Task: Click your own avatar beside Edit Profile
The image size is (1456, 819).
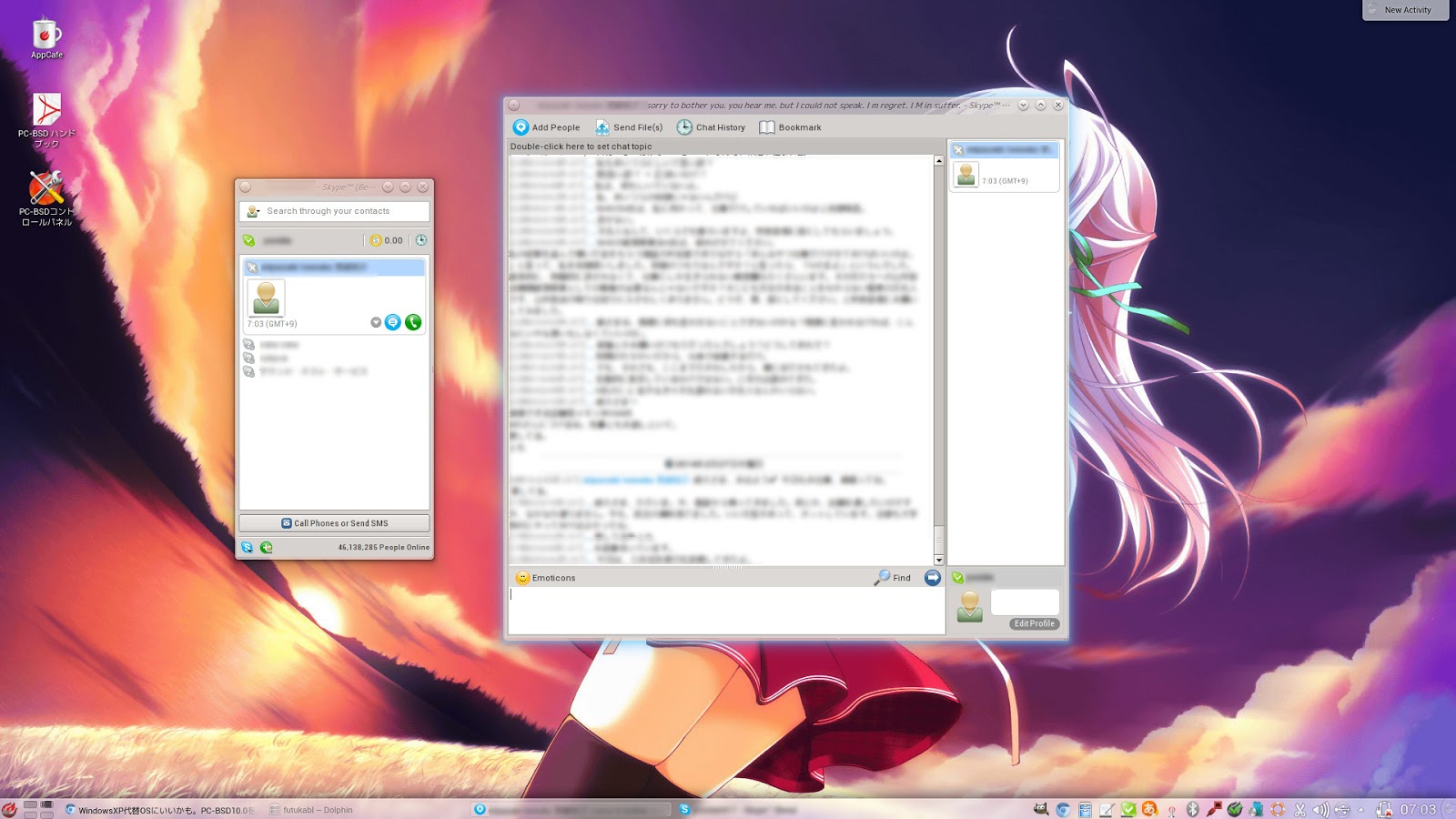Action: (x=970, y=606)
